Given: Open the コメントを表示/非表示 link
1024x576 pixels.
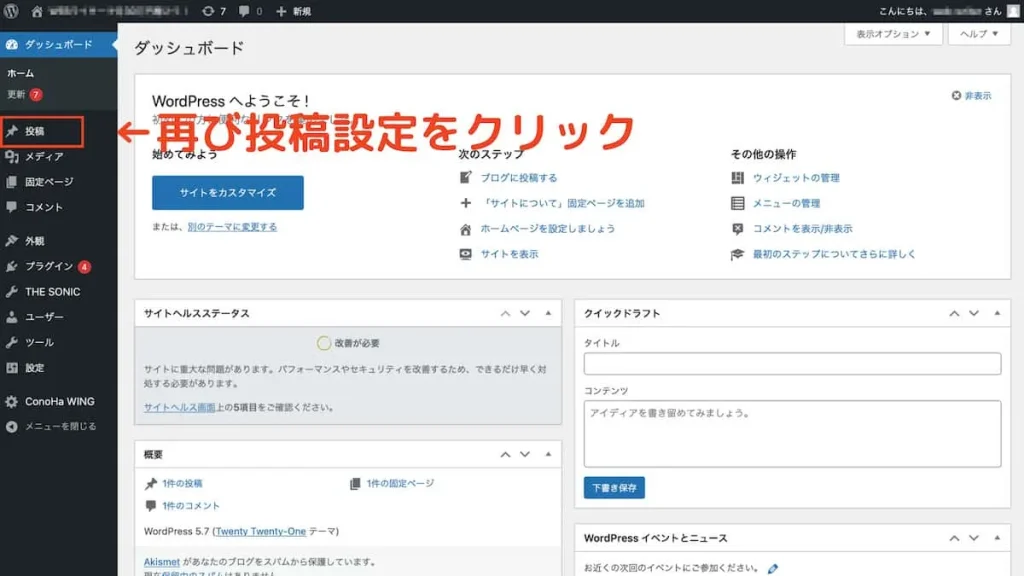Looking at the screenshot, I should pos(803,229).
